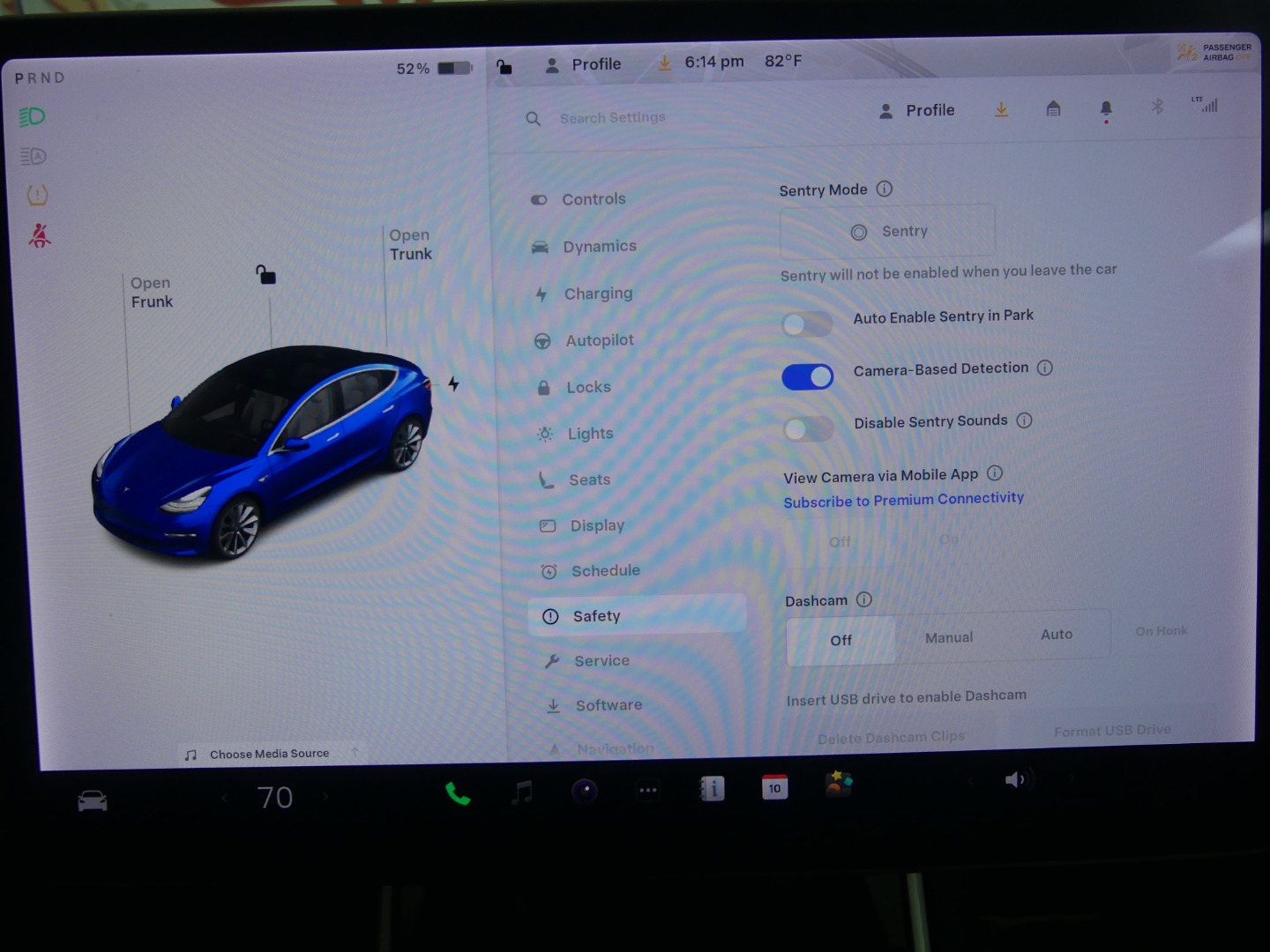1270x952 pixels.
Task: Show Sentry Mode info tooltip
Action: tap(885, 189)
